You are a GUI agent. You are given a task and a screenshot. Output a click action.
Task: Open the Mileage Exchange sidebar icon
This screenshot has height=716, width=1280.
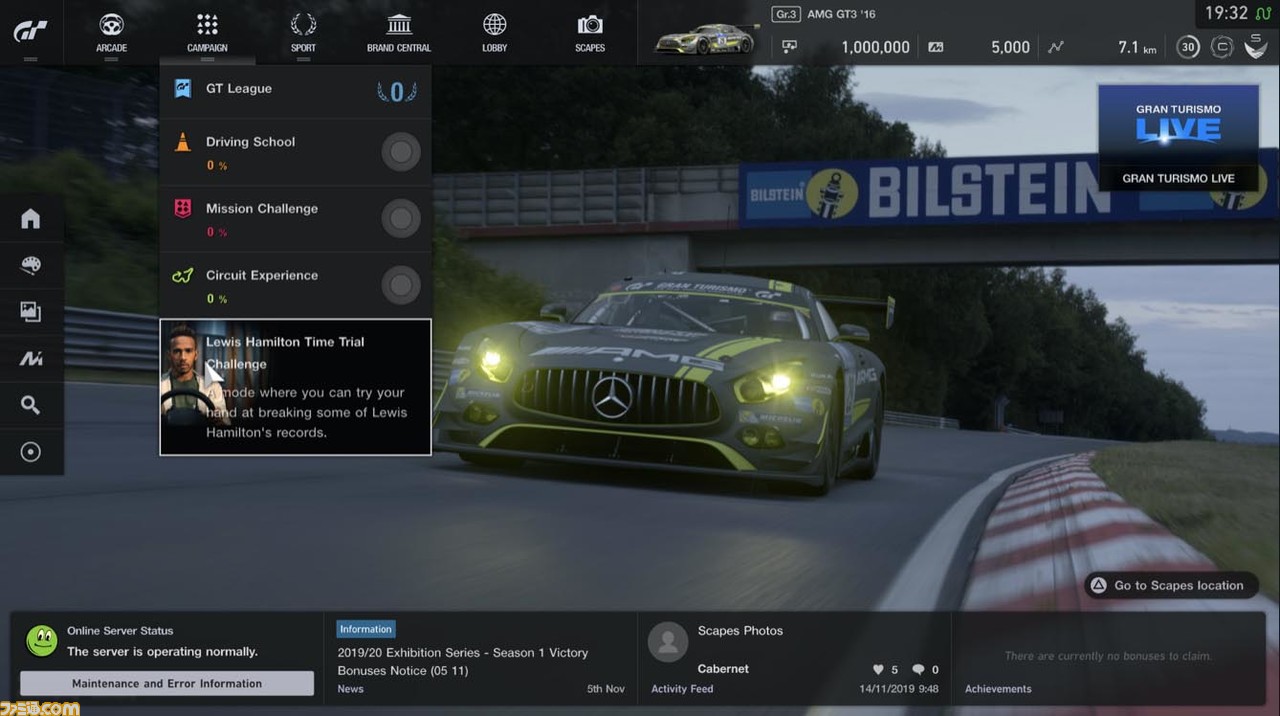click(31, 358)
